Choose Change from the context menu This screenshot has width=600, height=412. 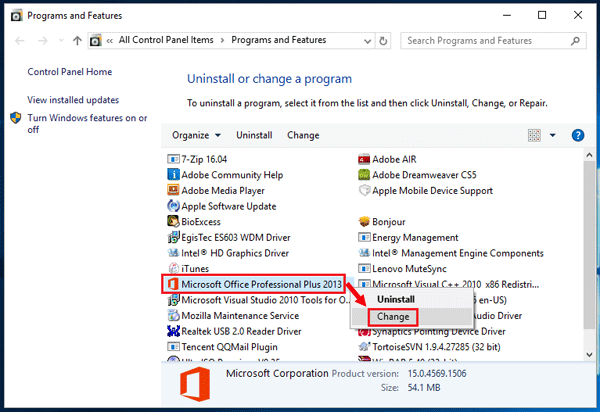[x=393, y=316]
